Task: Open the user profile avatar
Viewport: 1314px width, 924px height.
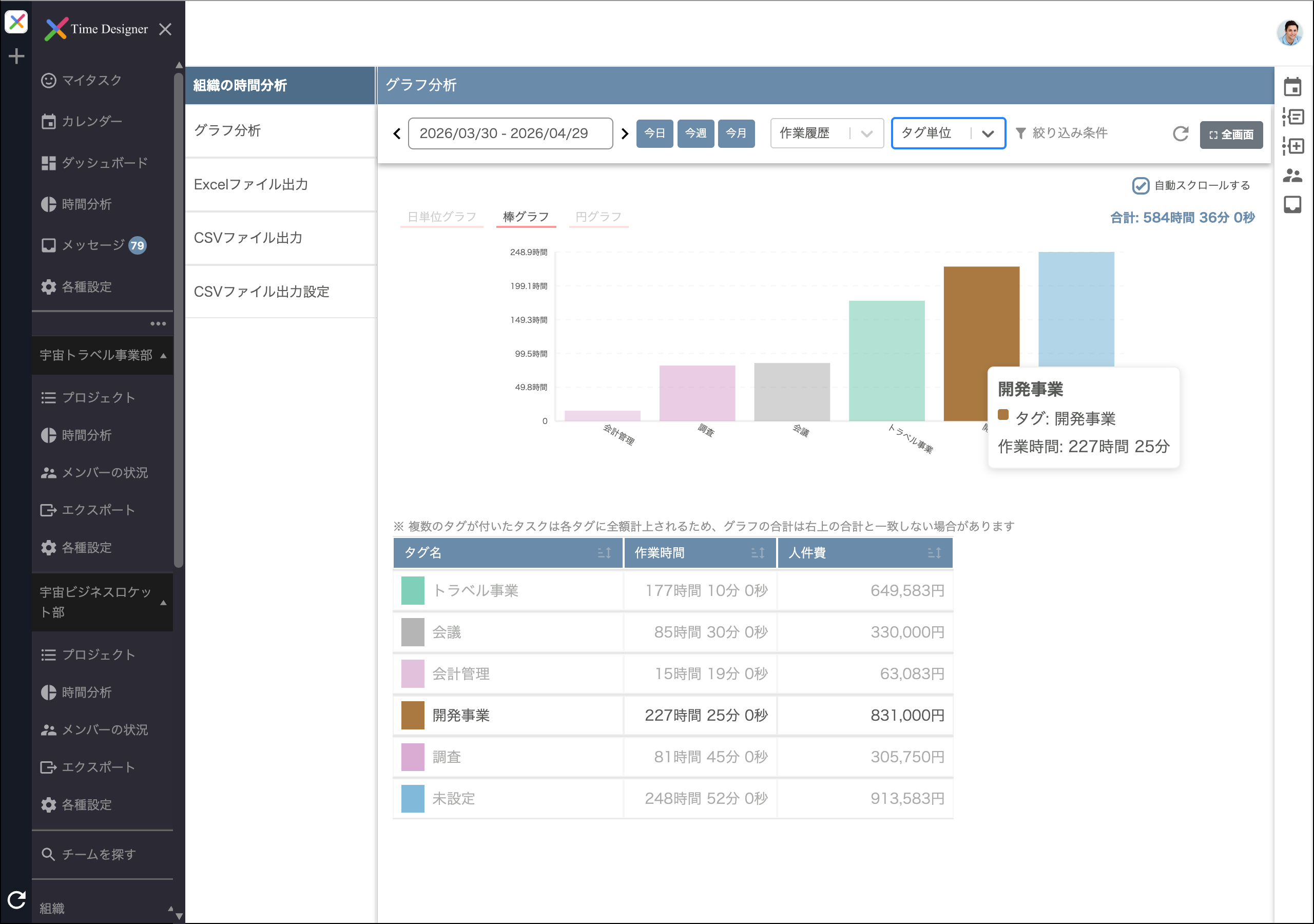Action: coord(1290,33)
